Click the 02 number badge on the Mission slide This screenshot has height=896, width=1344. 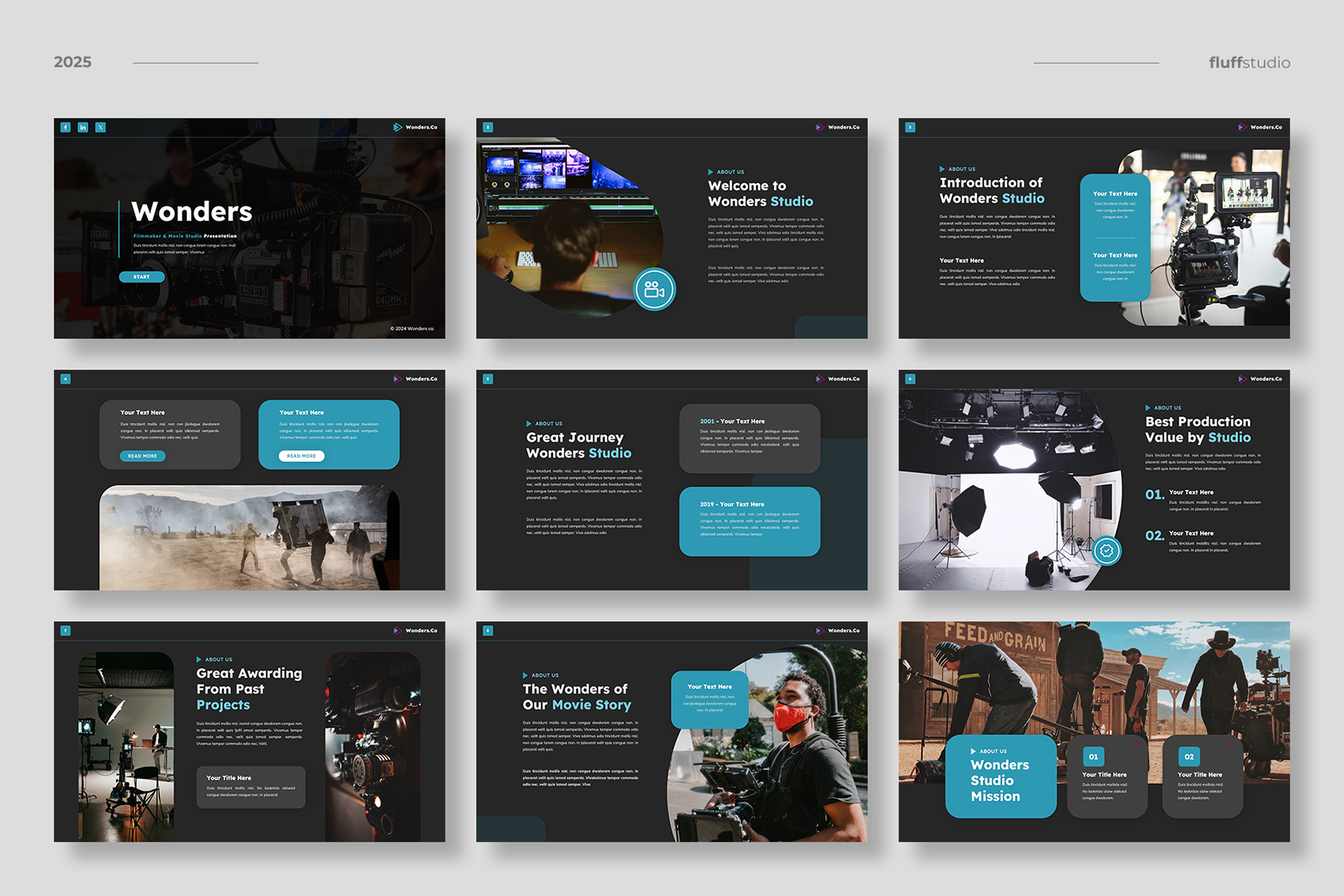[1189, 756]
